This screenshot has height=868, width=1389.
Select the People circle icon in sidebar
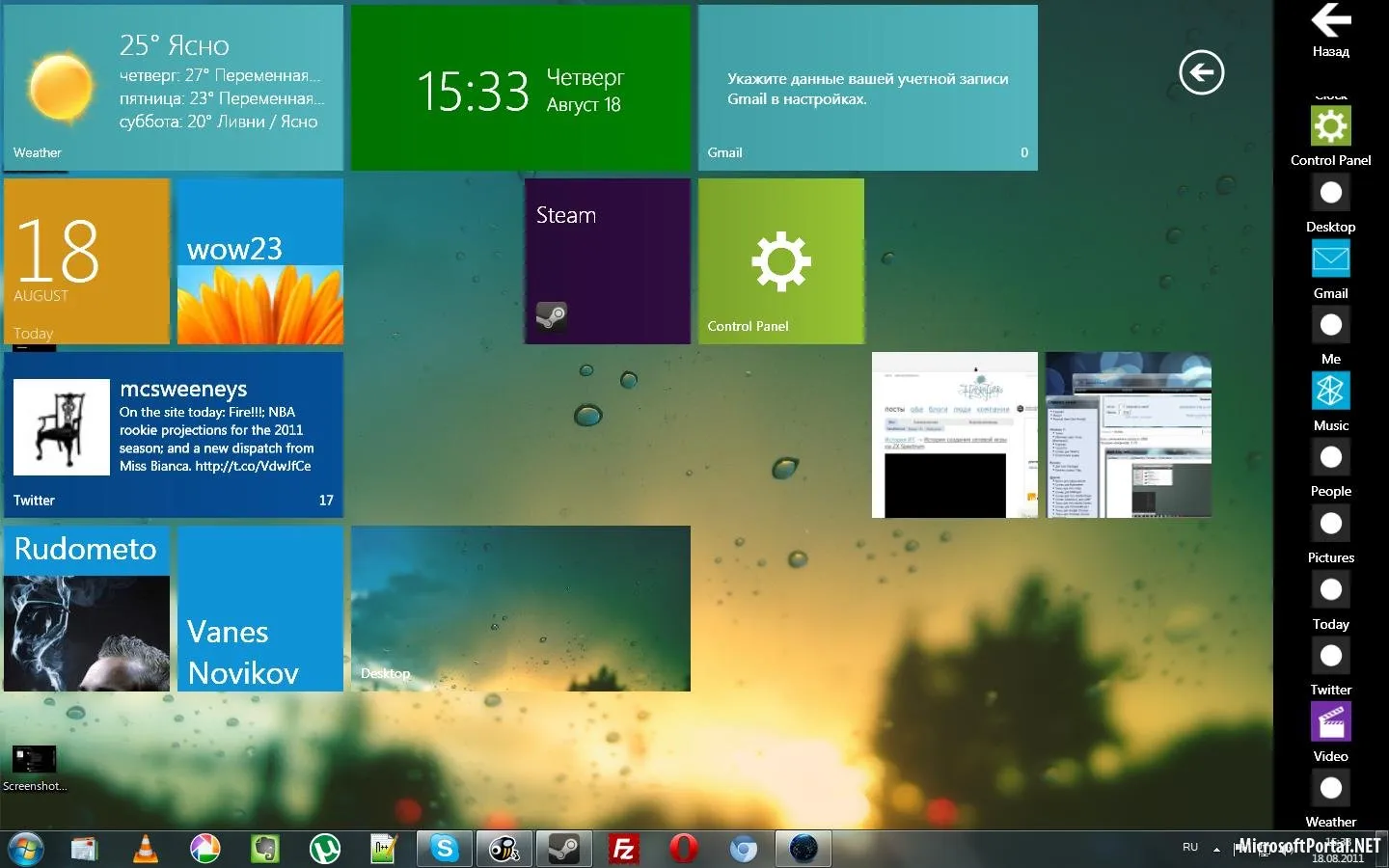[1330, 457]
